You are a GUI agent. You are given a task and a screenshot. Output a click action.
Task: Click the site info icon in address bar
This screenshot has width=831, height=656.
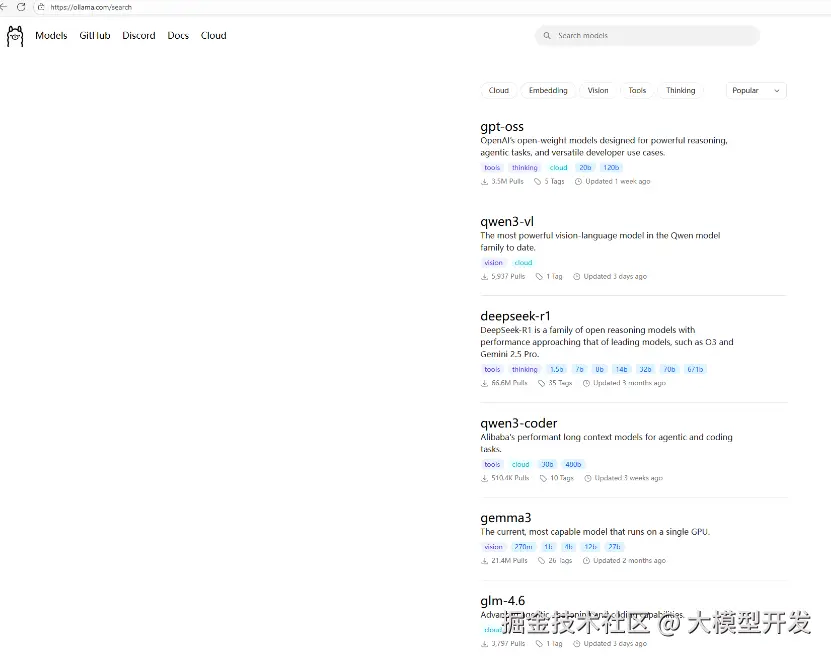point(41,7)
